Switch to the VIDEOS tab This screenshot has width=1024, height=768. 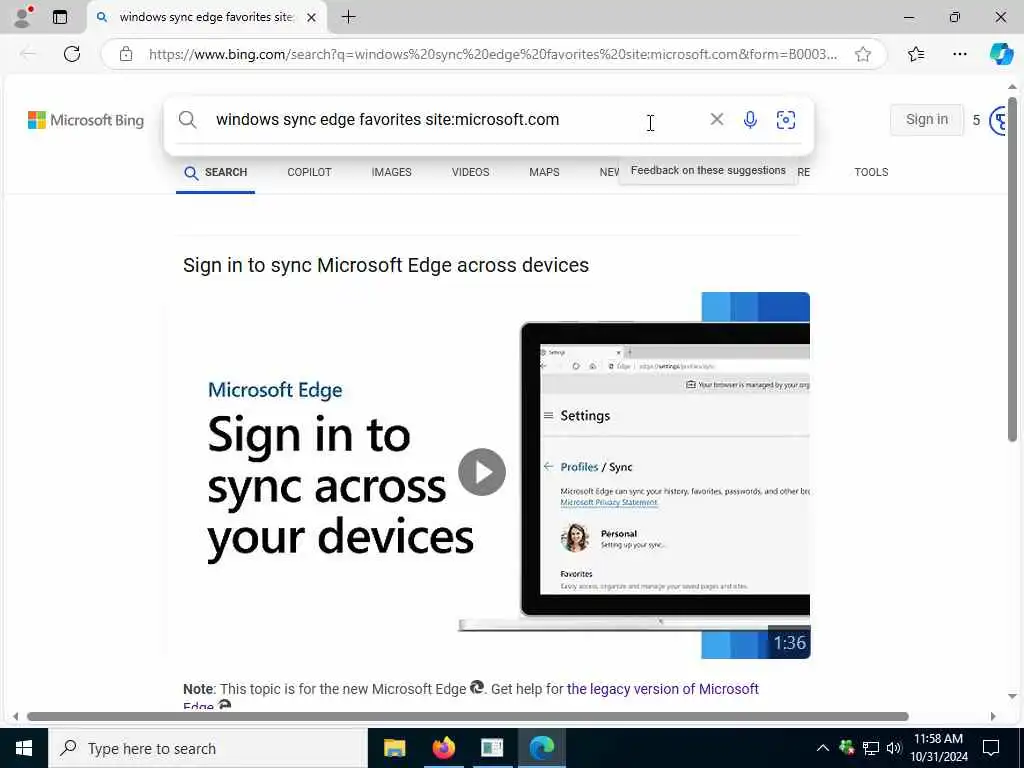click(470, 172)
